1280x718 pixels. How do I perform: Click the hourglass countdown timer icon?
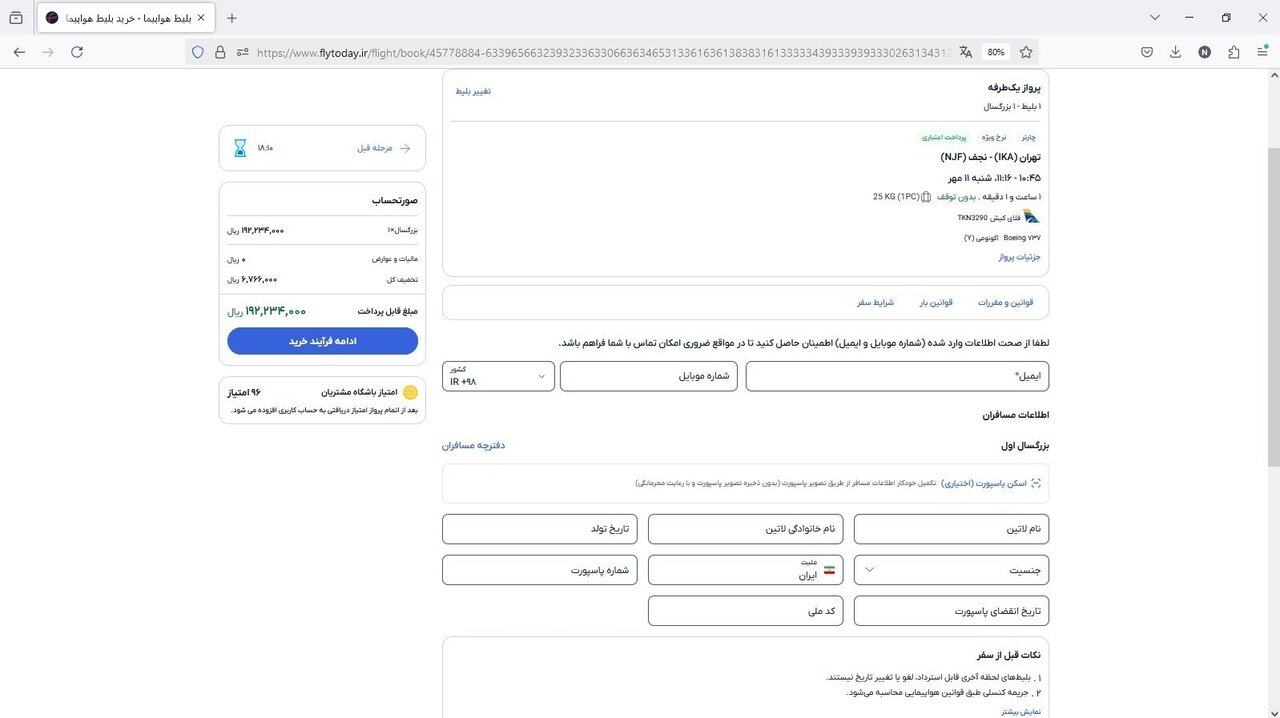click(240, 148)
